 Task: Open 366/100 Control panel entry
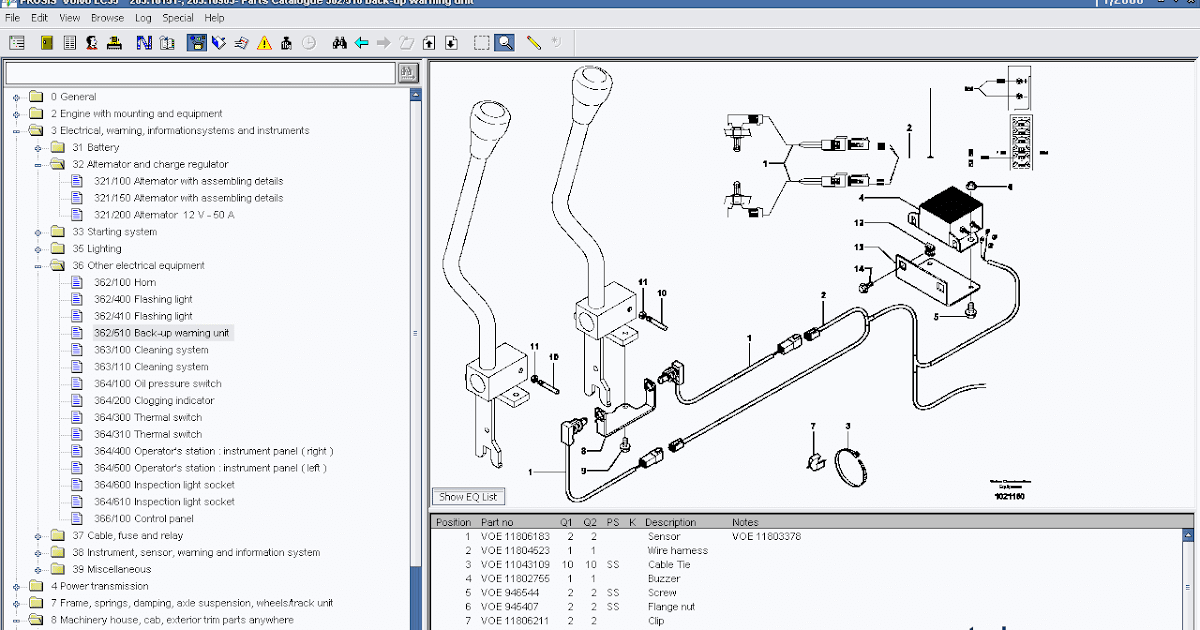click(x=144, y=519)
